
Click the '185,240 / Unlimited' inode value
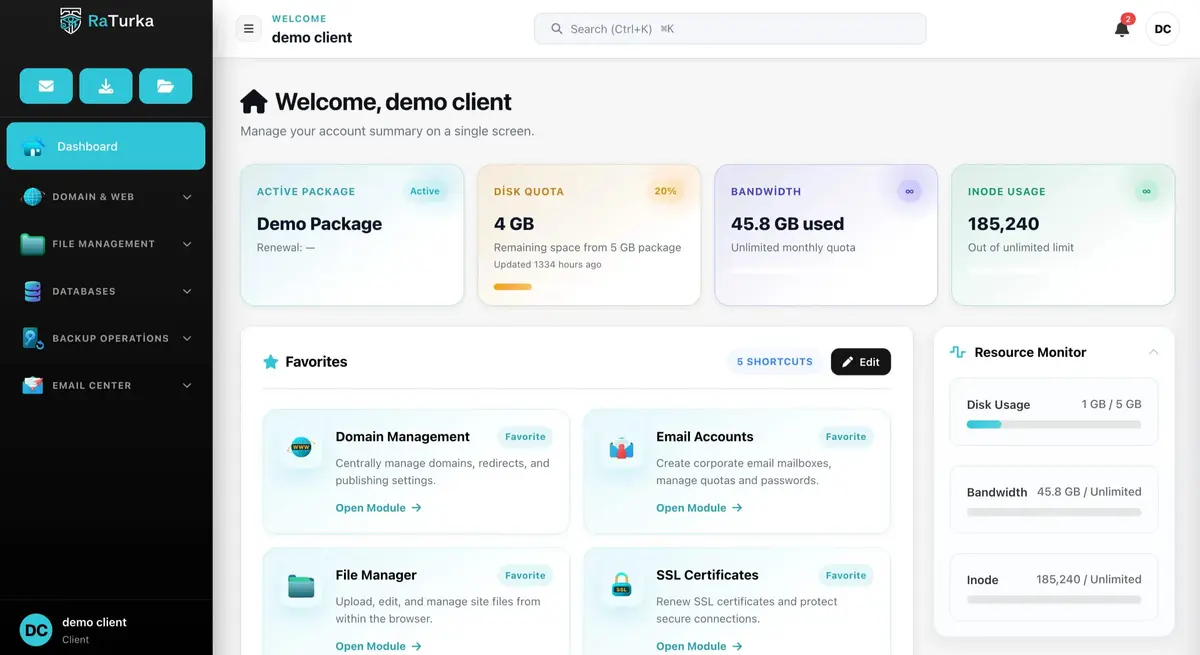[1089, 580]
